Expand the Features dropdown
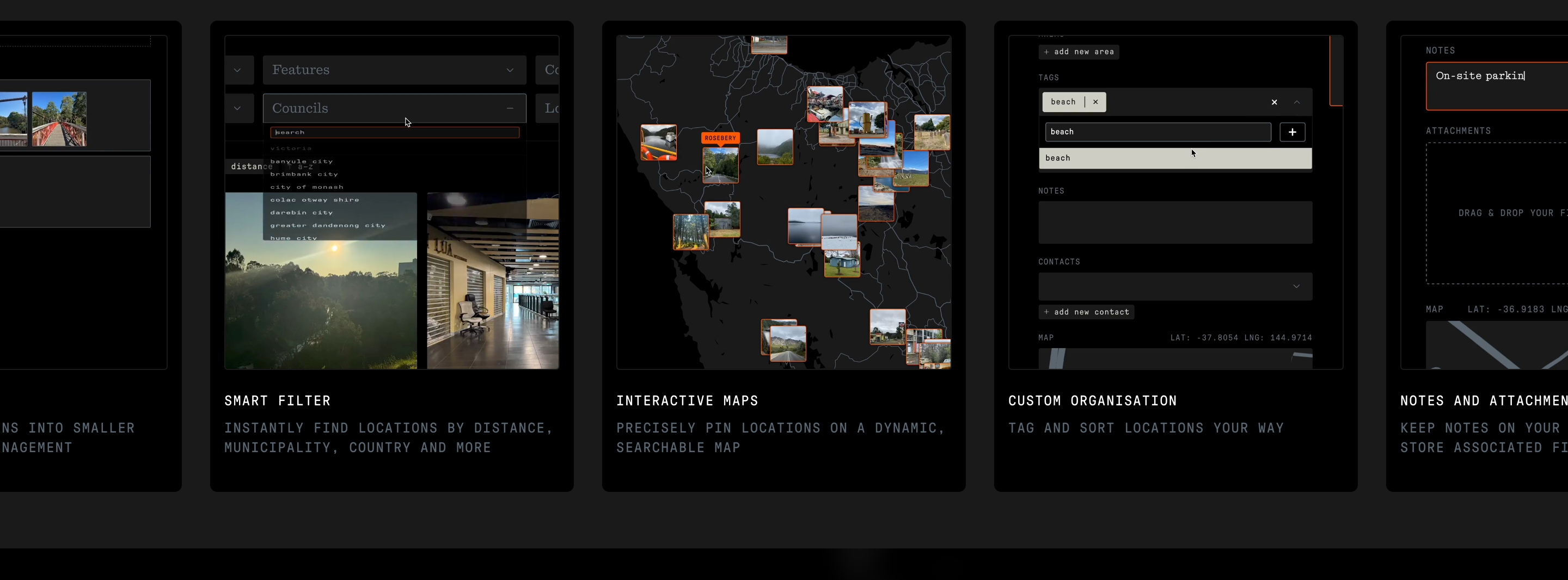Image resolution: width=1568 pixels, height=580 pixels. 394,70
